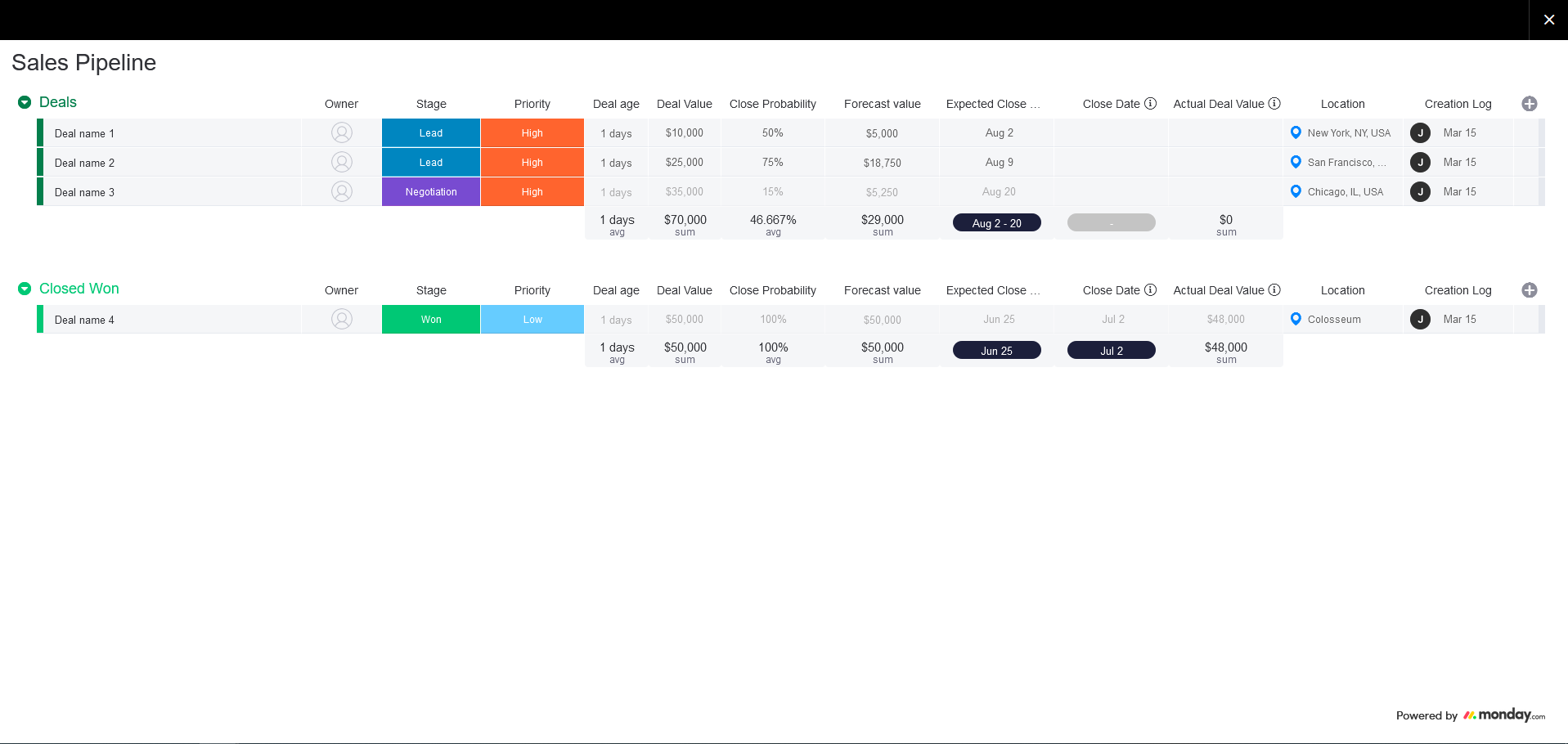Add a column to the Closed Won group
The image size is (1568, 744).
(x=1530, y=290)
